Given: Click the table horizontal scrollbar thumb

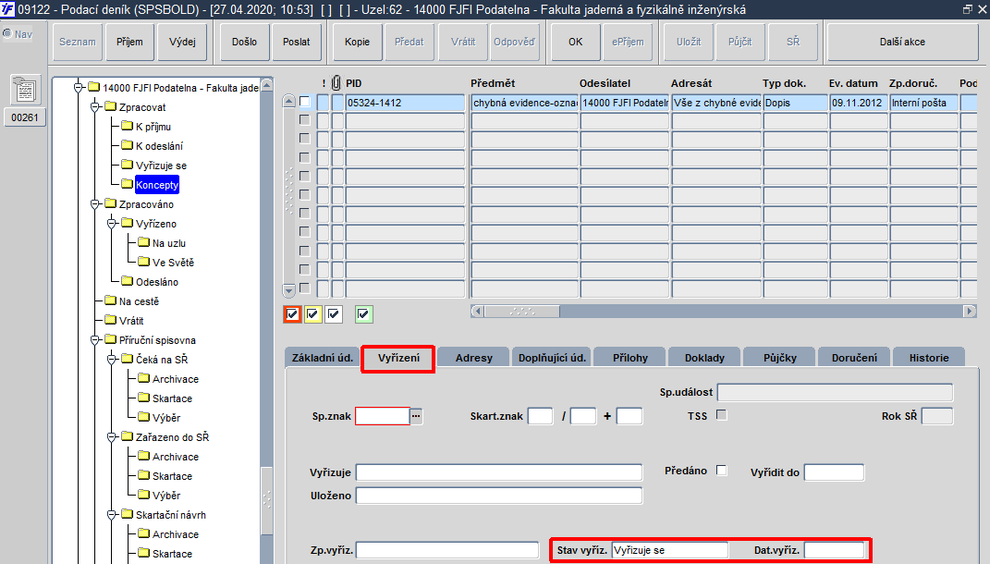Looking at the screenshot, I should [x=522, y=311].
